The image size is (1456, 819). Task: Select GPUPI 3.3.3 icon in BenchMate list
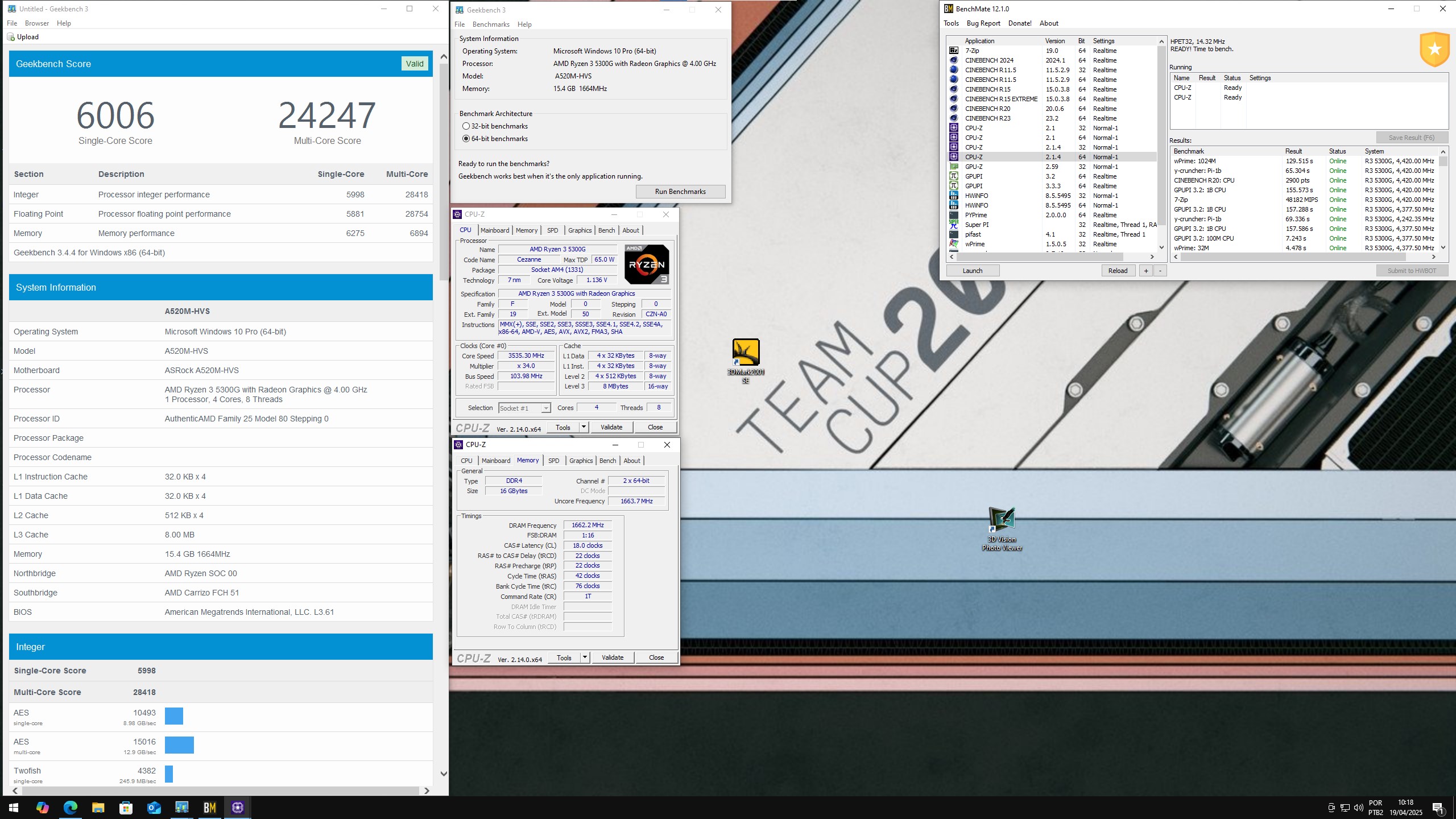[x=954, y=186]
